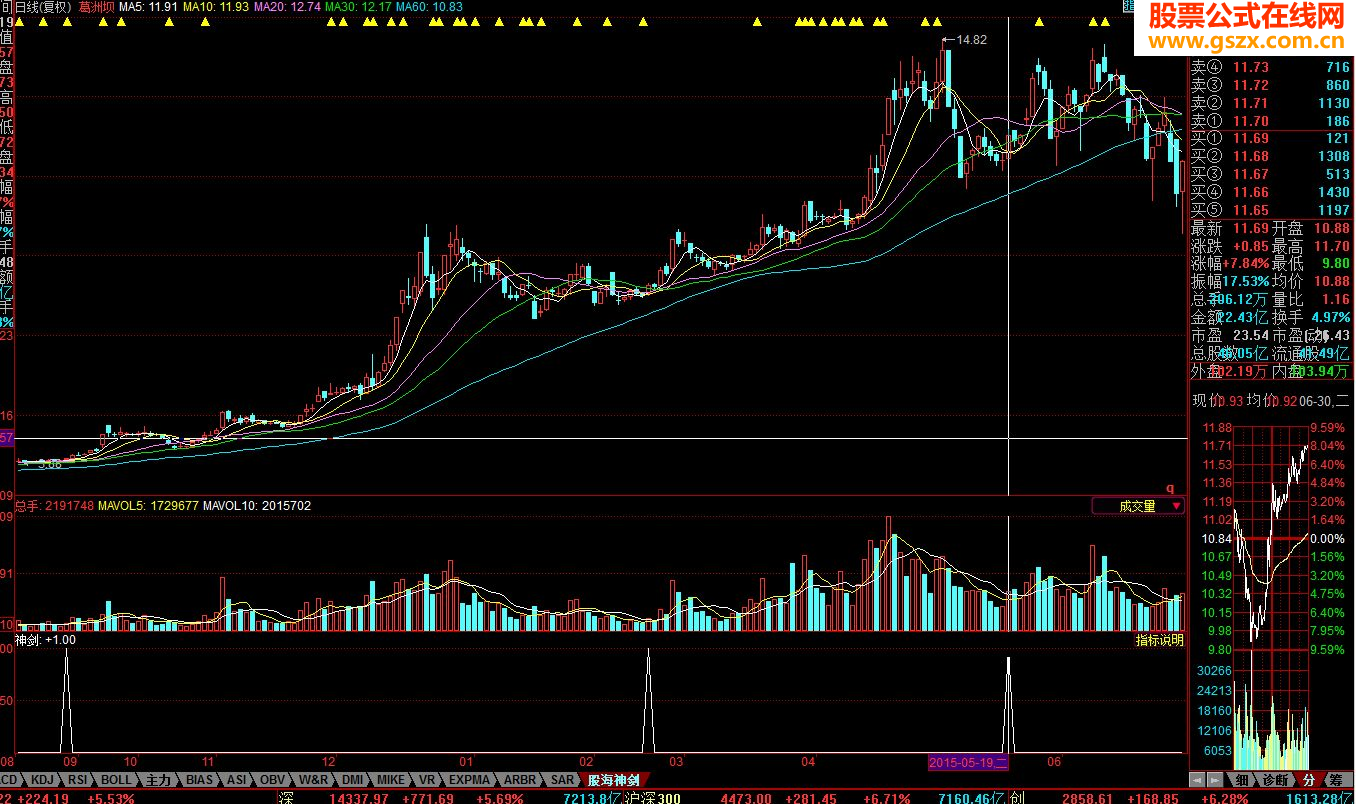Select the BIAS indicator tab
Screen dimensions: 1356x804
[x=199, y=779]
